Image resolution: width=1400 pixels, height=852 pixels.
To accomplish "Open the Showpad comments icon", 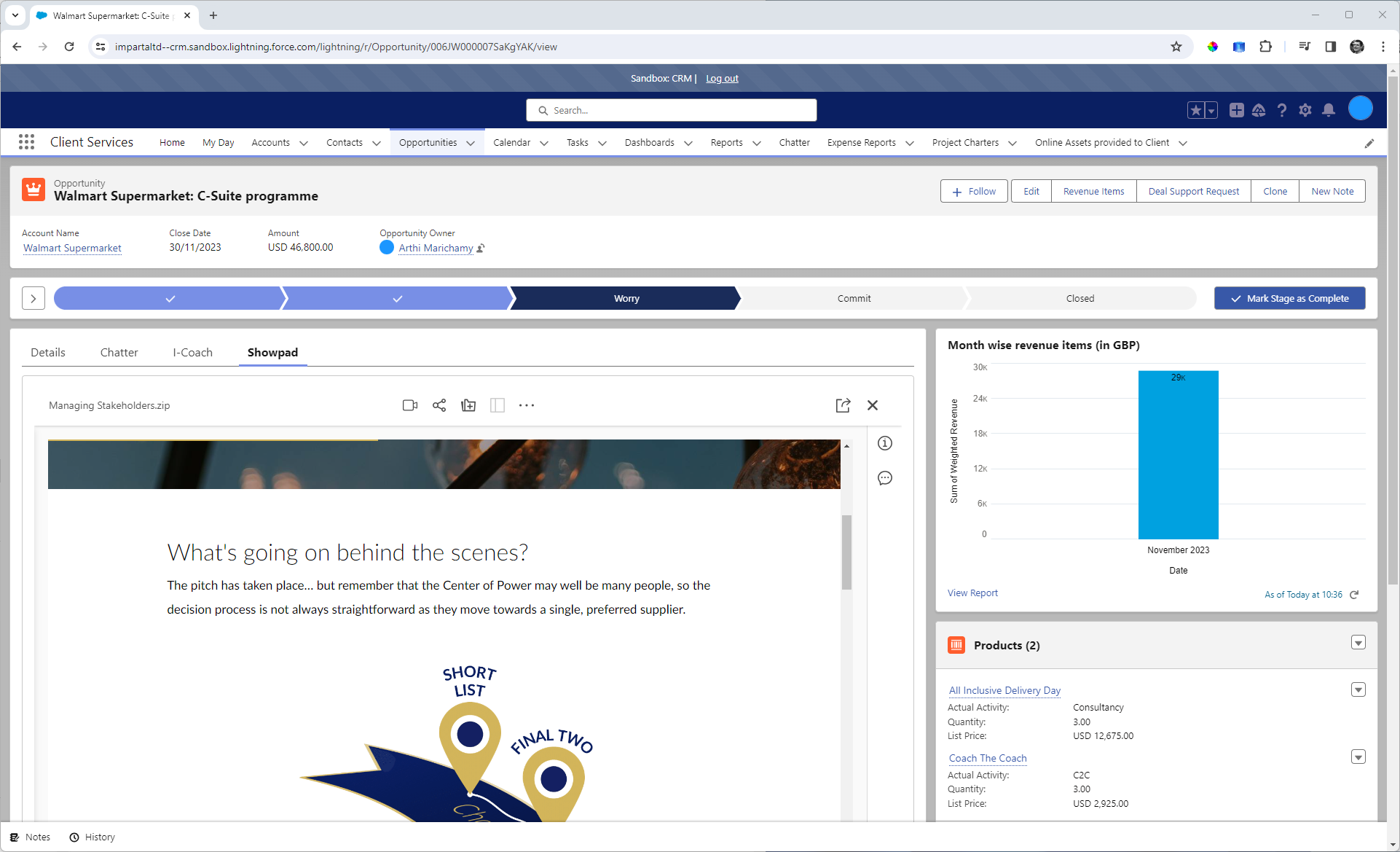I will 884,478.
